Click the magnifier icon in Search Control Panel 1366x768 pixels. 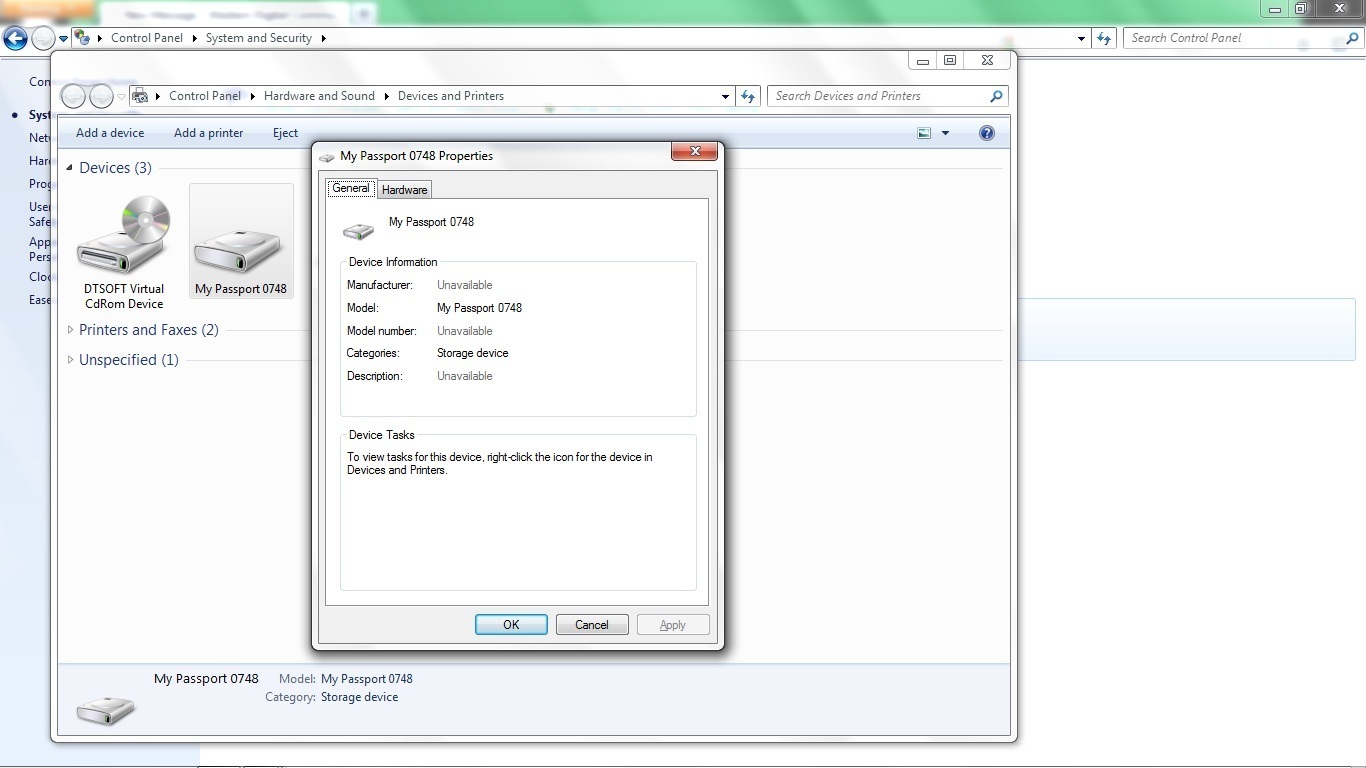click(1351, 38)
